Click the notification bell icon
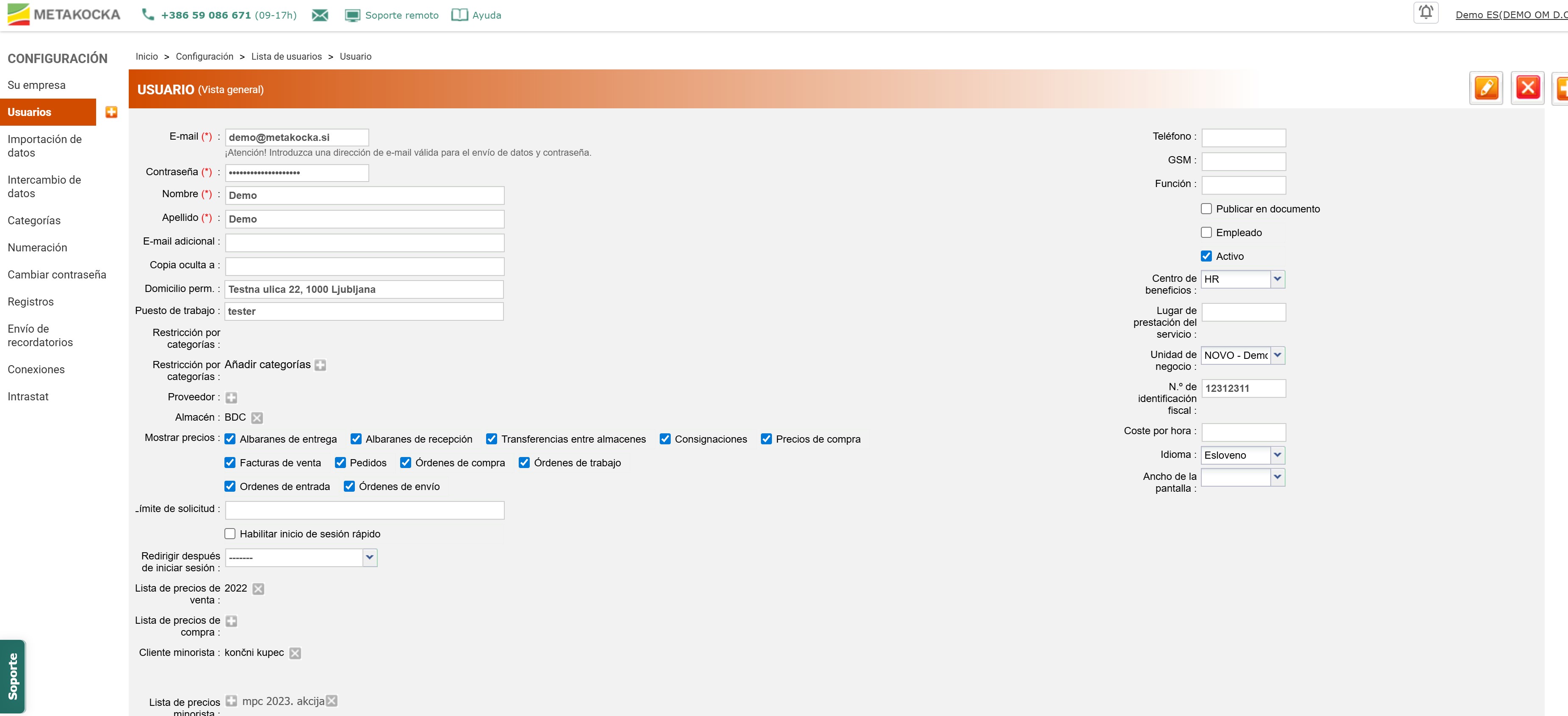Screen dimensions: 1568x716 click(x=1425, y=12)
